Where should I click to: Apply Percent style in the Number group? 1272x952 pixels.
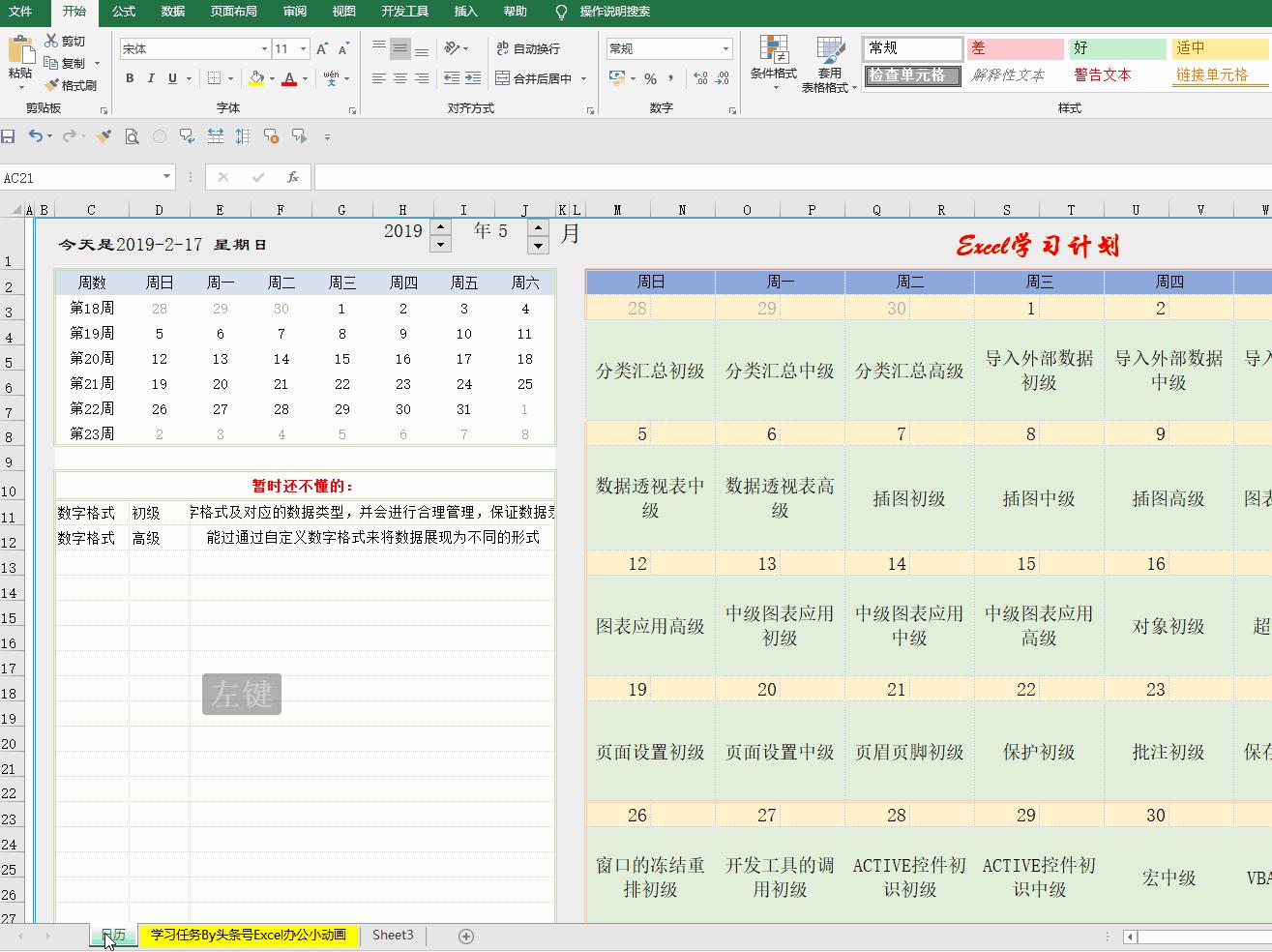[x=652, y=77]
